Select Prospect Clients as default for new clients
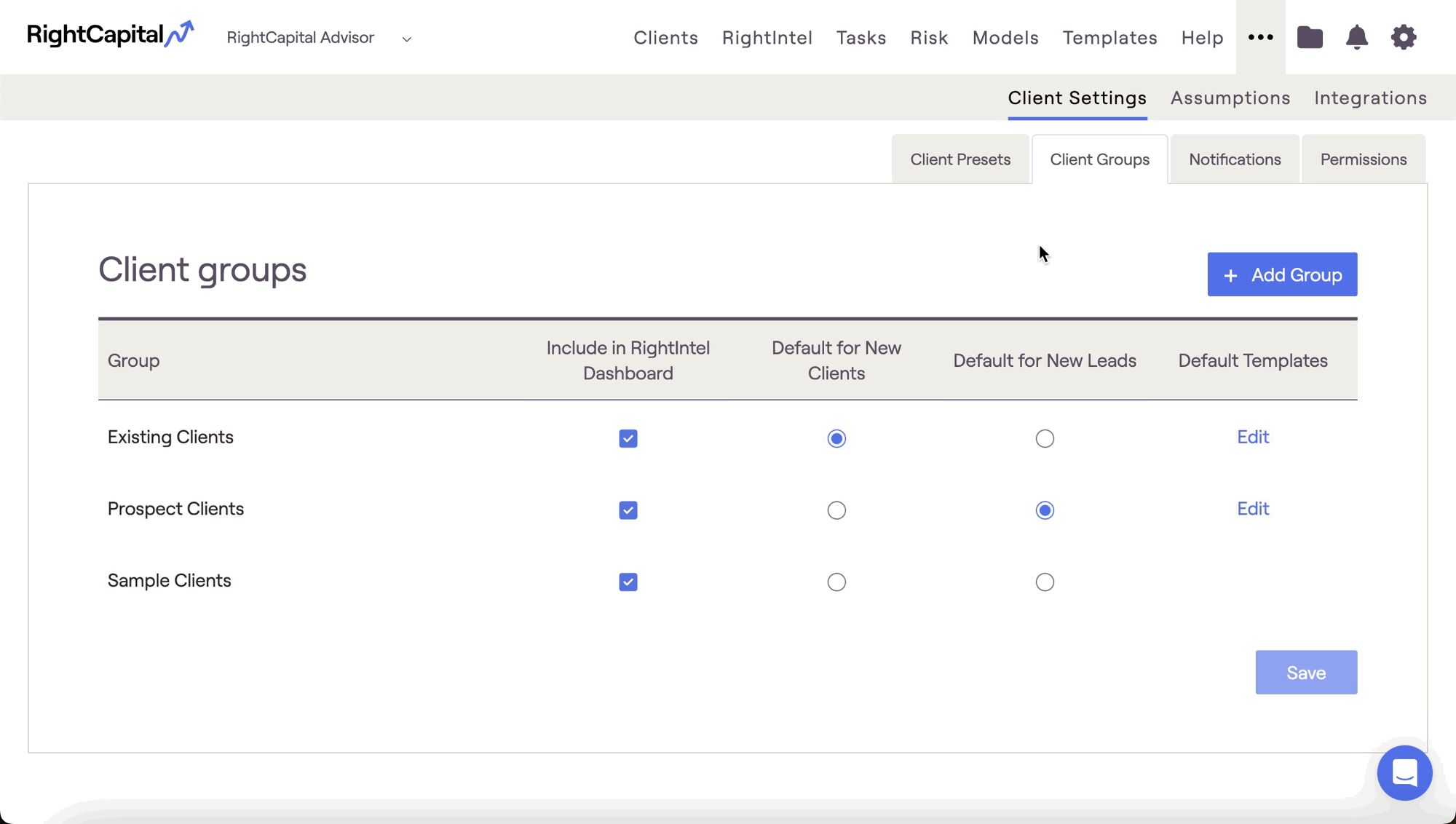Image resolution: width=1456 pixels, height=824 pixels. coord(836,510)
